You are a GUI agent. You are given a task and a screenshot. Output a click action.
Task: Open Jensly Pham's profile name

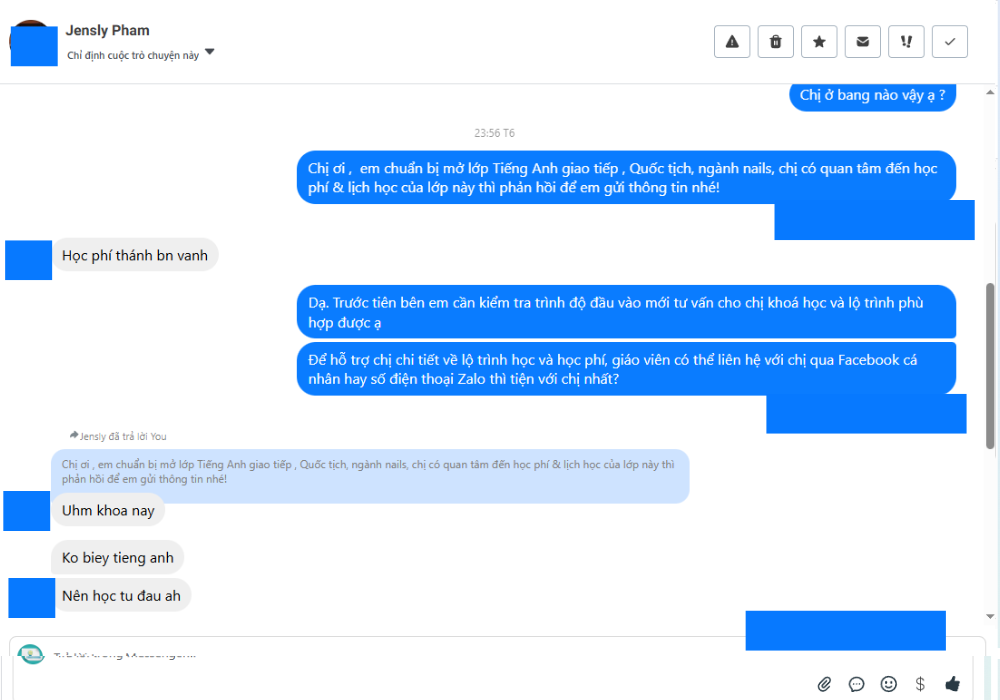tap(108, 31)
